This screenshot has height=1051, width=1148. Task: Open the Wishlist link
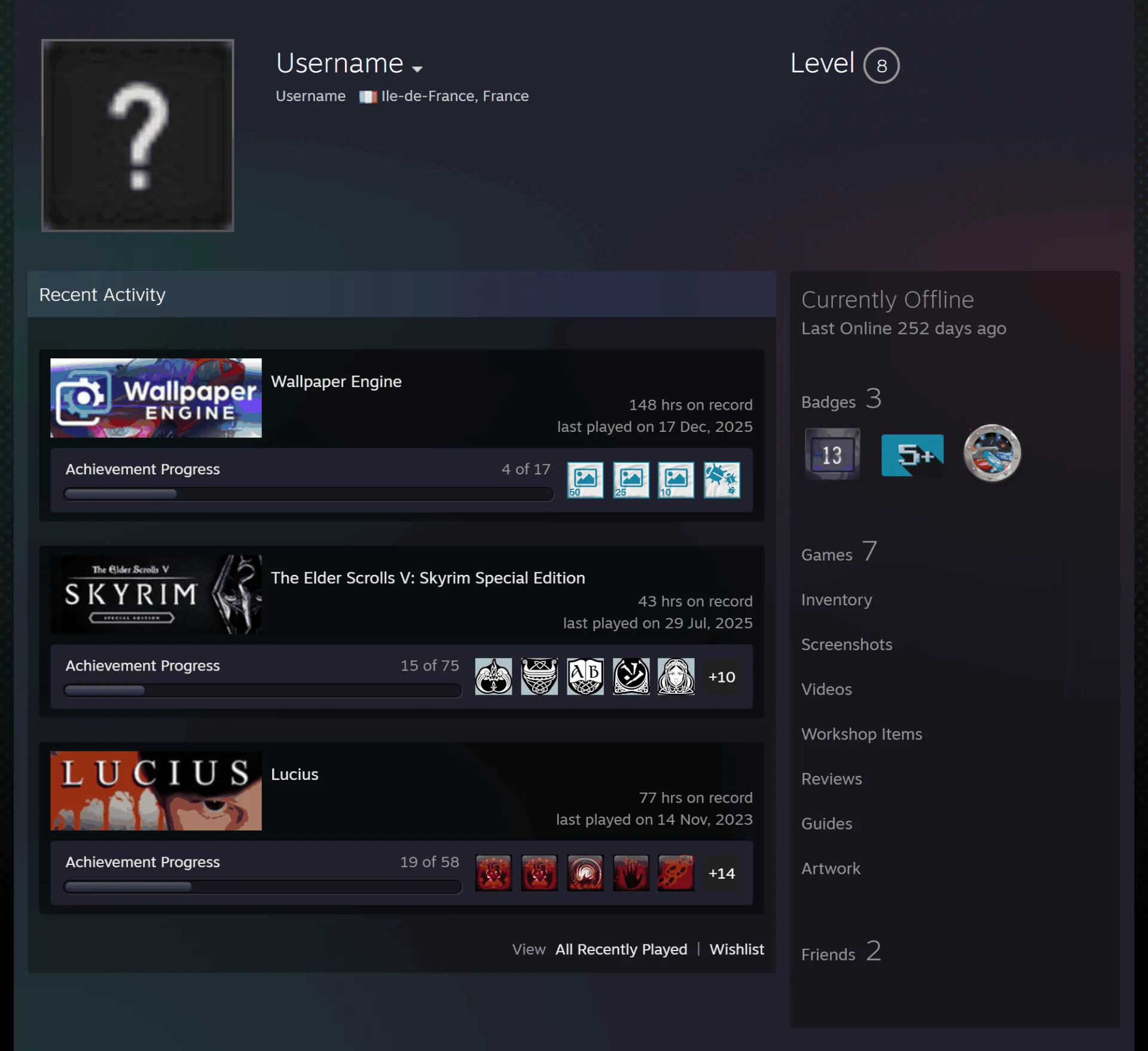(737, 949)
